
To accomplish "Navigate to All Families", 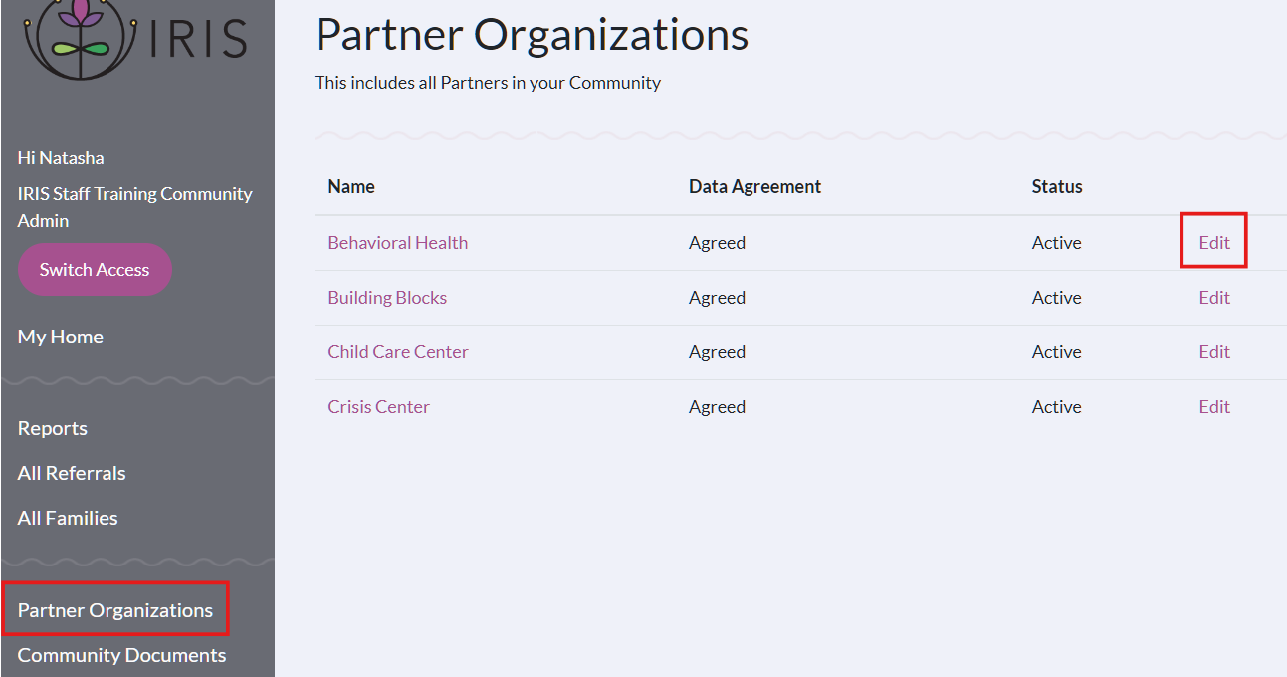I will tap(68, 518).
